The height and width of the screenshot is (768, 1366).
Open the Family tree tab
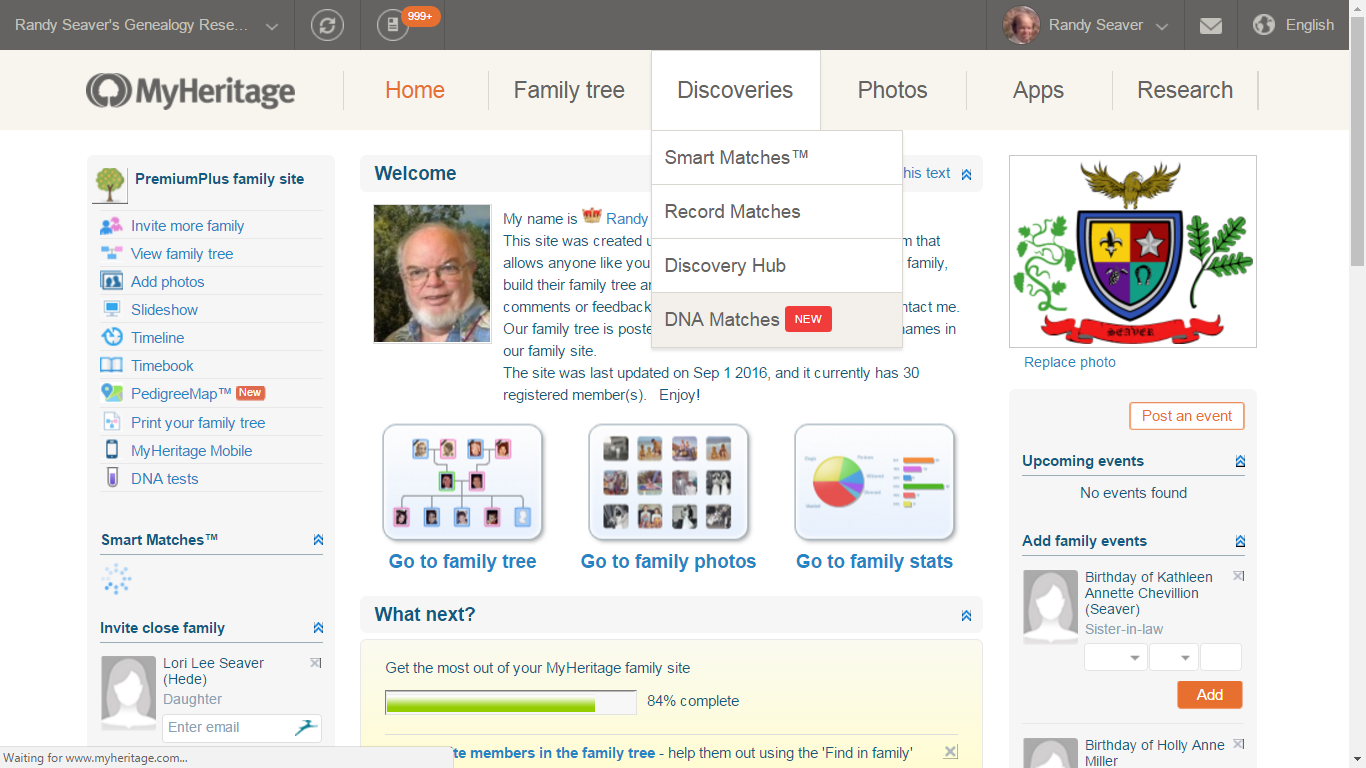(x=569, y=90)
